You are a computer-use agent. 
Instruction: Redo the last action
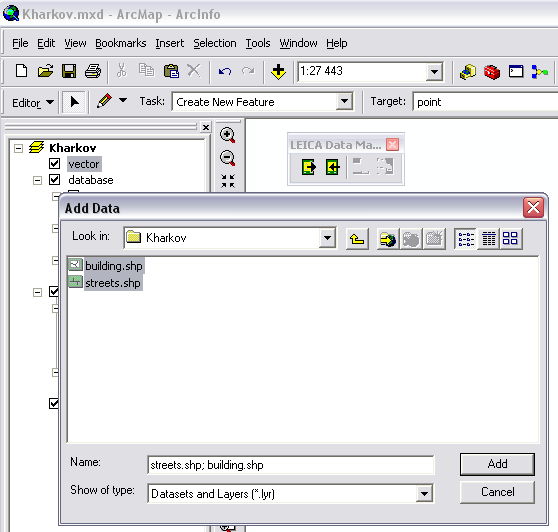pyautogui.click(x=248, y=71)
